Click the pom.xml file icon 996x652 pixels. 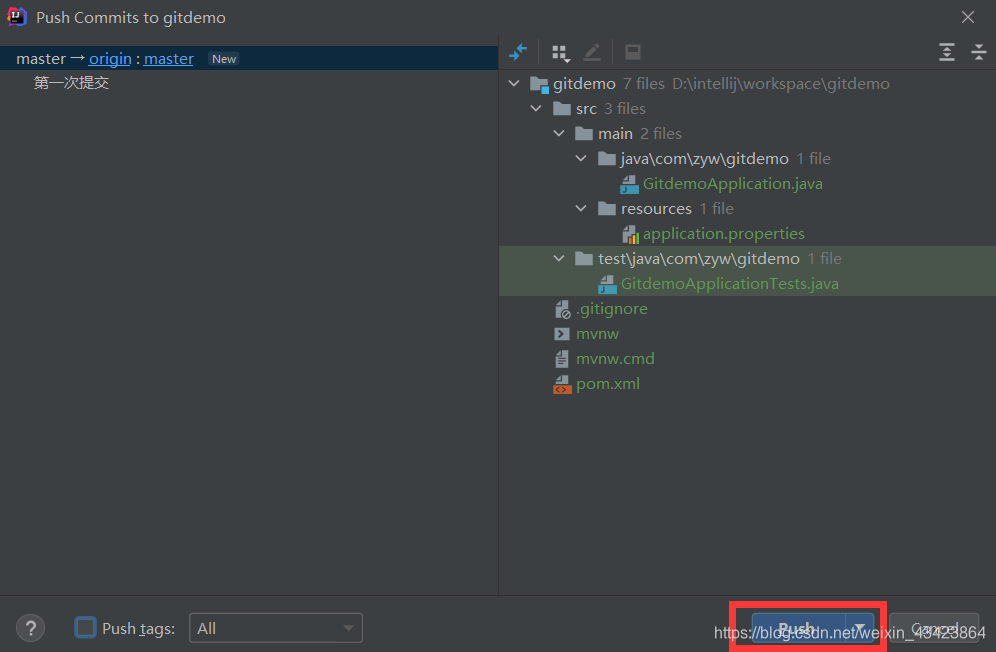pos(562,384)
